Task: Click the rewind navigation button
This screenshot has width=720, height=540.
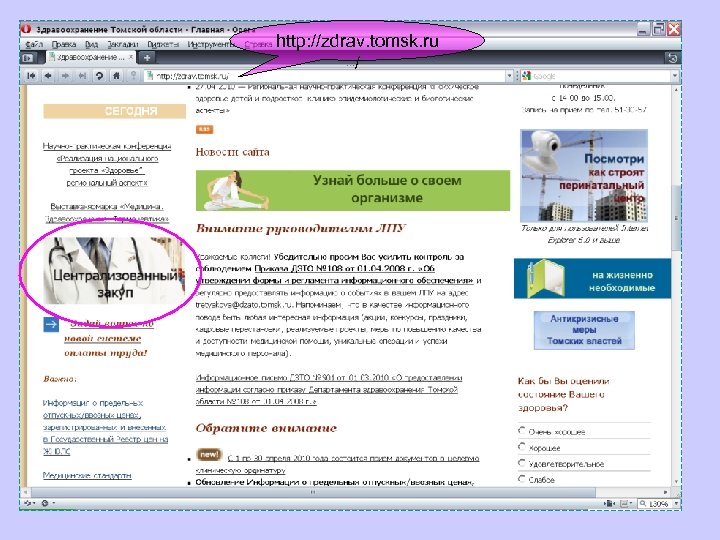Action: tap(31, 76)
